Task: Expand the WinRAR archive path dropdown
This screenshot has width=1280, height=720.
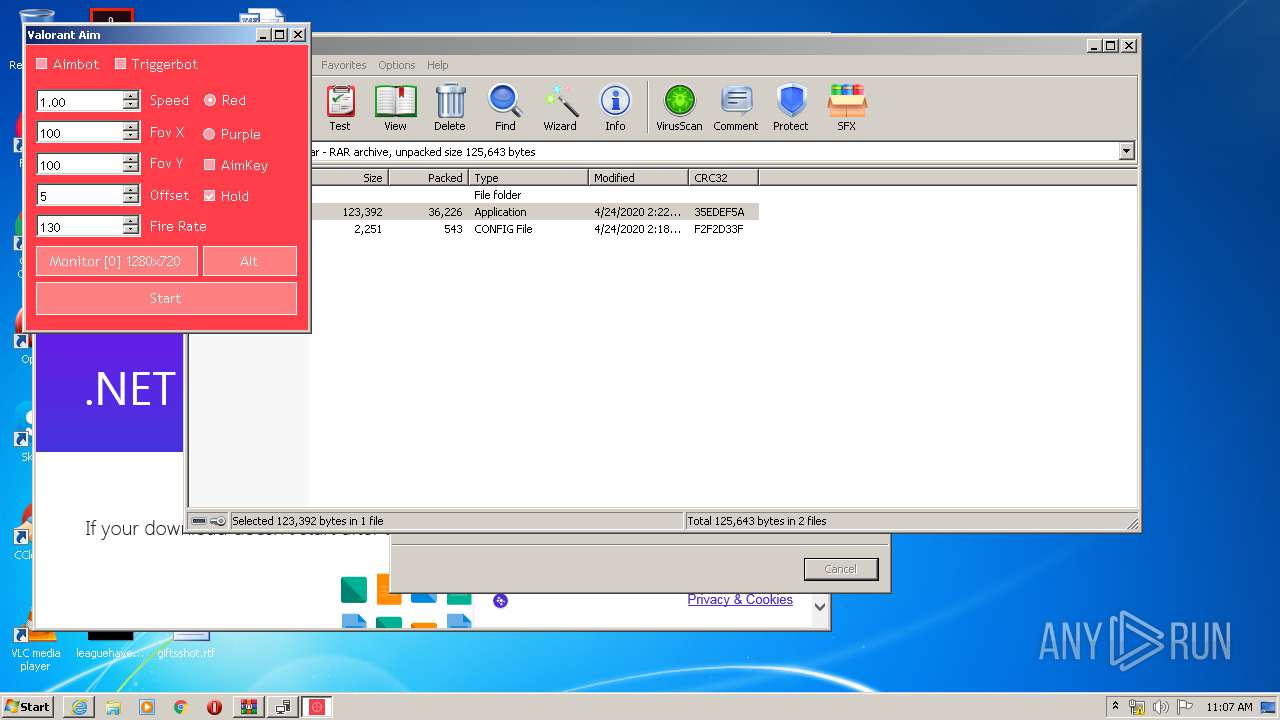Action: coord(1127,152)
